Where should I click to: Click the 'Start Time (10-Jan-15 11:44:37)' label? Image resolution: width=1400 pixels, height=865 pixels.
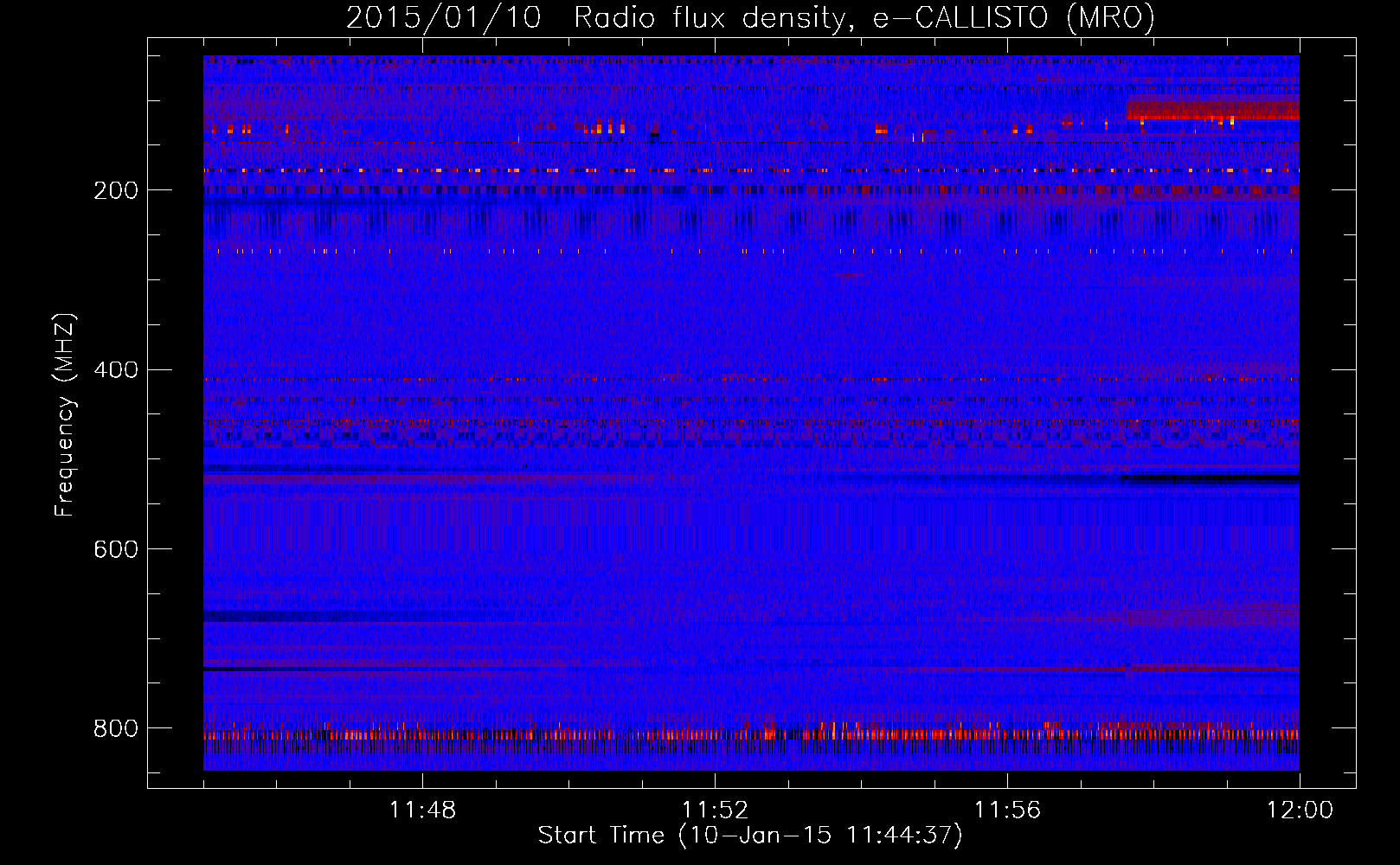pyautogui.click(x=750, y=836)
